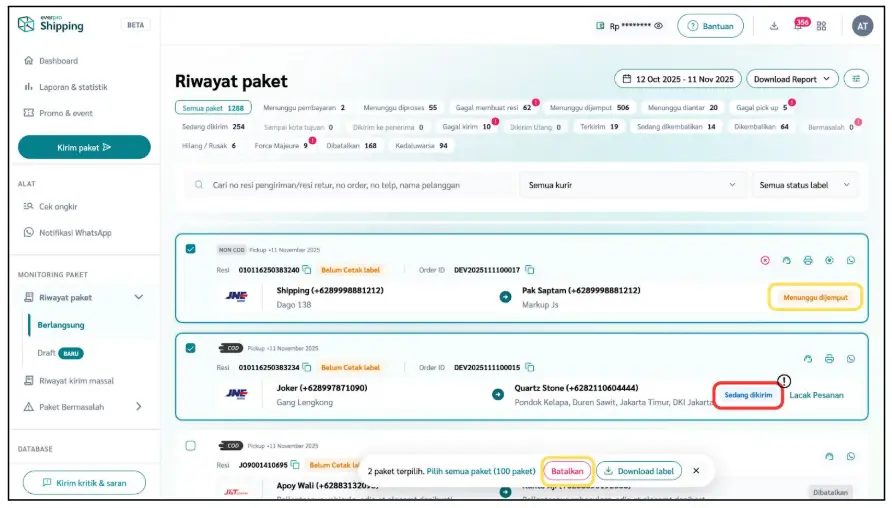The height and width of the screenshot is (508, 892).
Task: Click the Lacak Pesanan link
Action: click(x=816, y=395)
